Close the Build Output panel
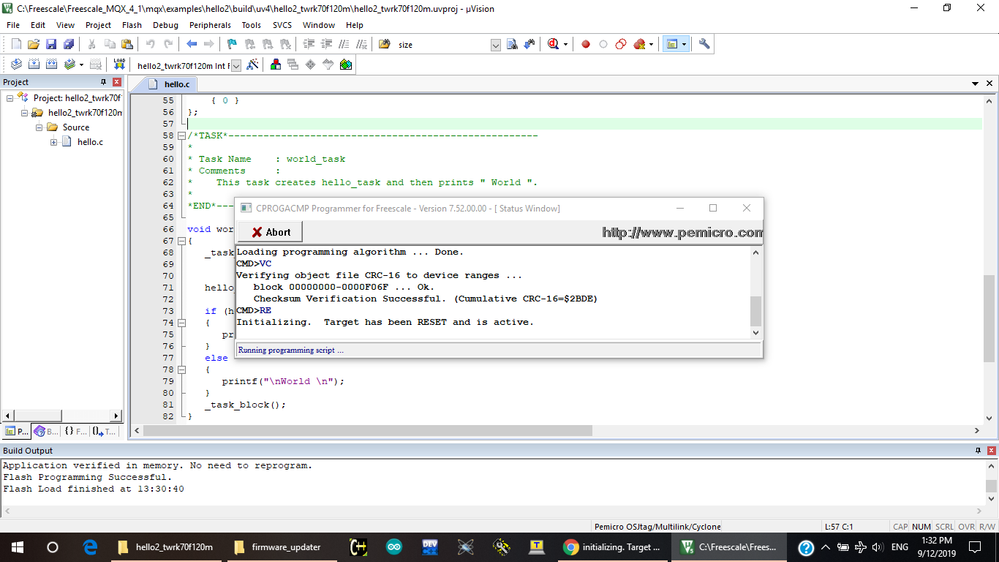 [x=991, y=450]
